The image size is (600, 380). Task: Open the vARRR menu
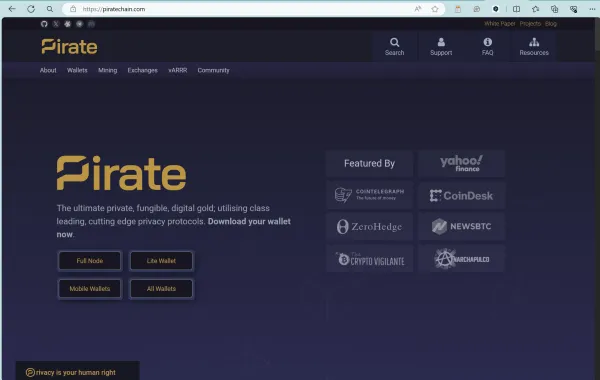point(178,70)
